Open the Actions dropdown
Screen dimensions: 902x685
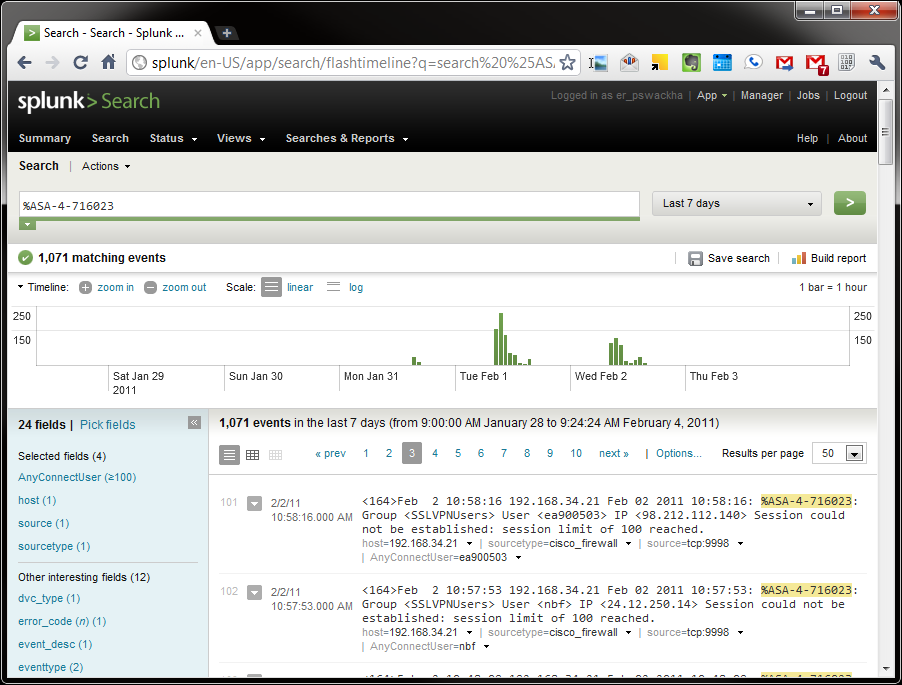pos(106,166)
